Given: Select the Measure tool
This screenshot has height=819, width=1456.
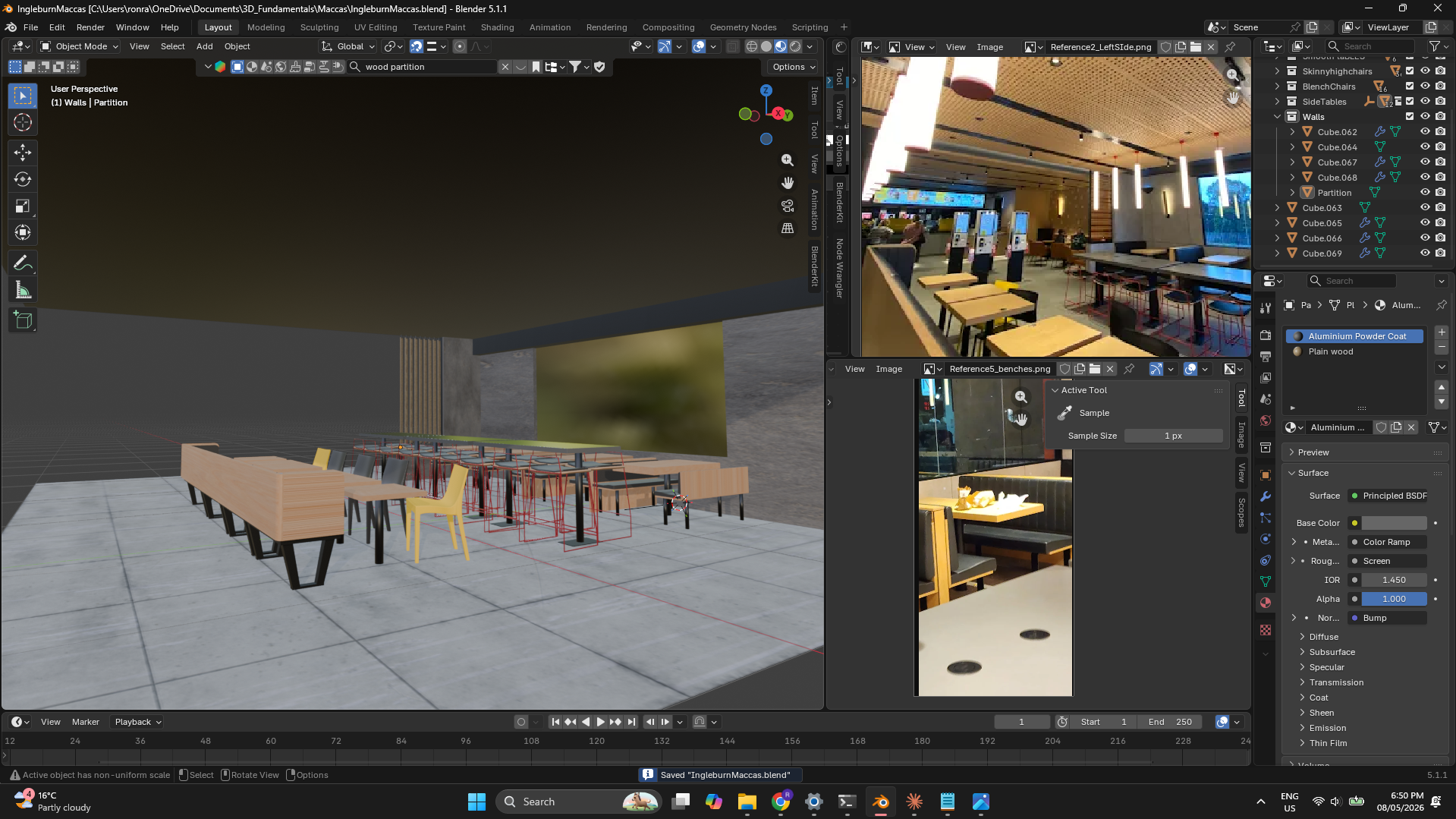Looking at the screenshot, I should tap(23, 290).
